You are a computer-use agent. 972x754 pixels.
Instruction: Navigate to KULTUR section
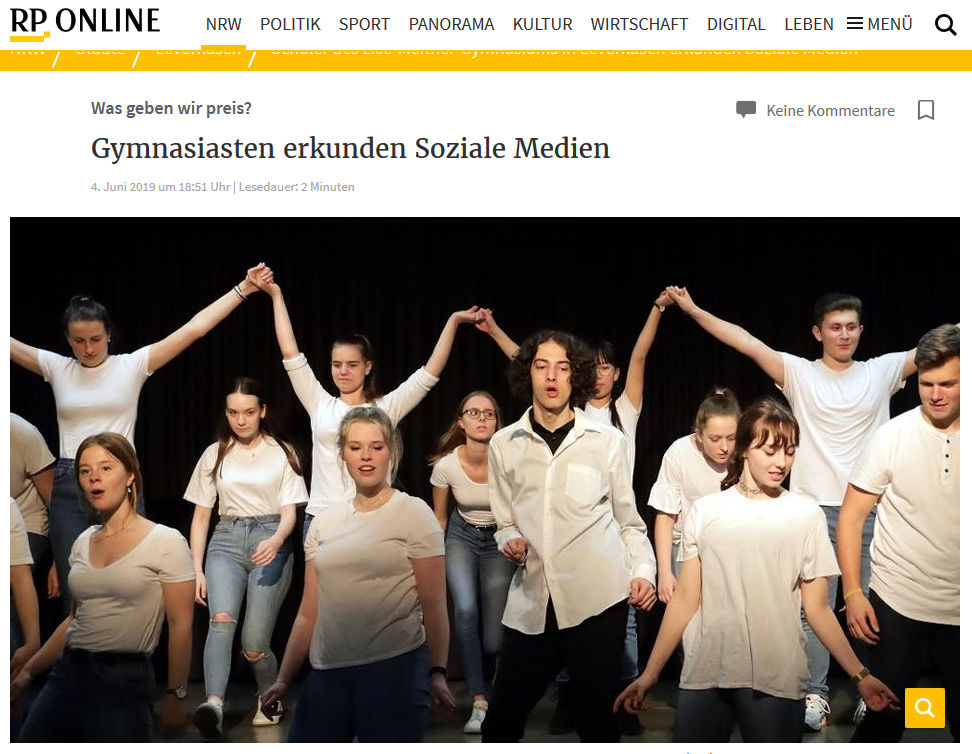pos(542,24)
